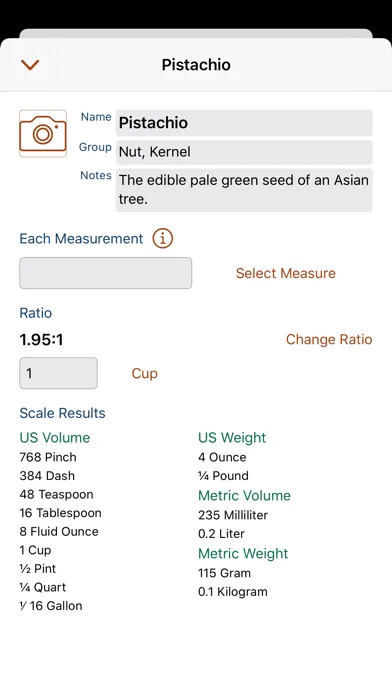Tap the 1.95:1 ratio value
392x696 pixels.
pos(41,340)
